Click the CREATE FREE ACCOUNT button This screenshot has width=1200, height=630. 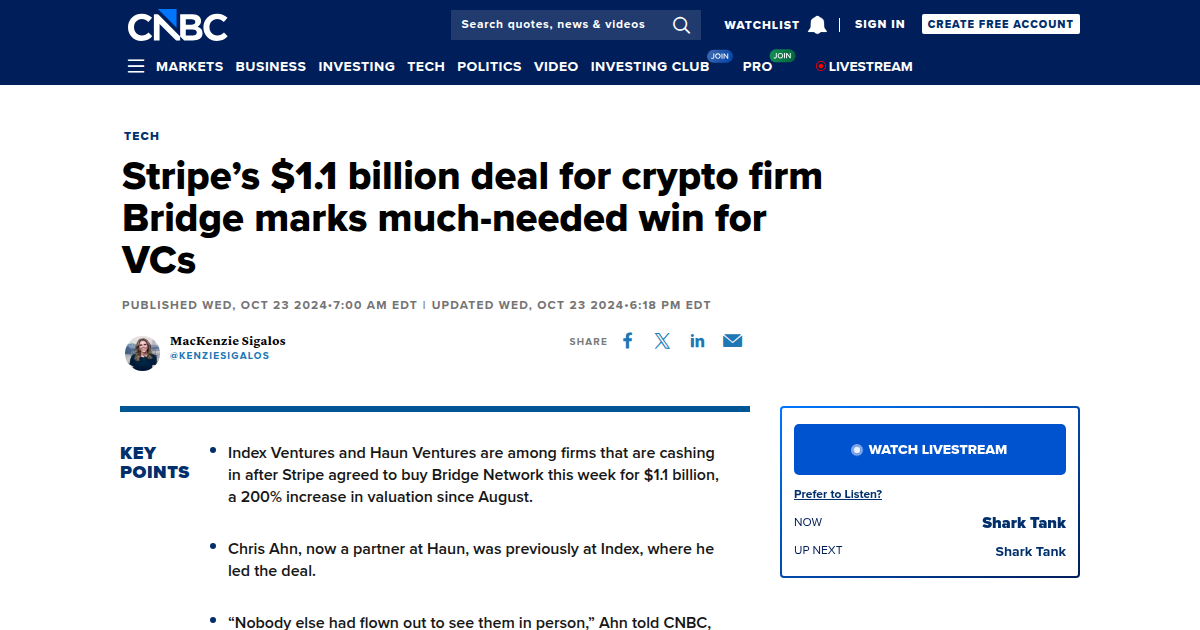(1000, 23)
